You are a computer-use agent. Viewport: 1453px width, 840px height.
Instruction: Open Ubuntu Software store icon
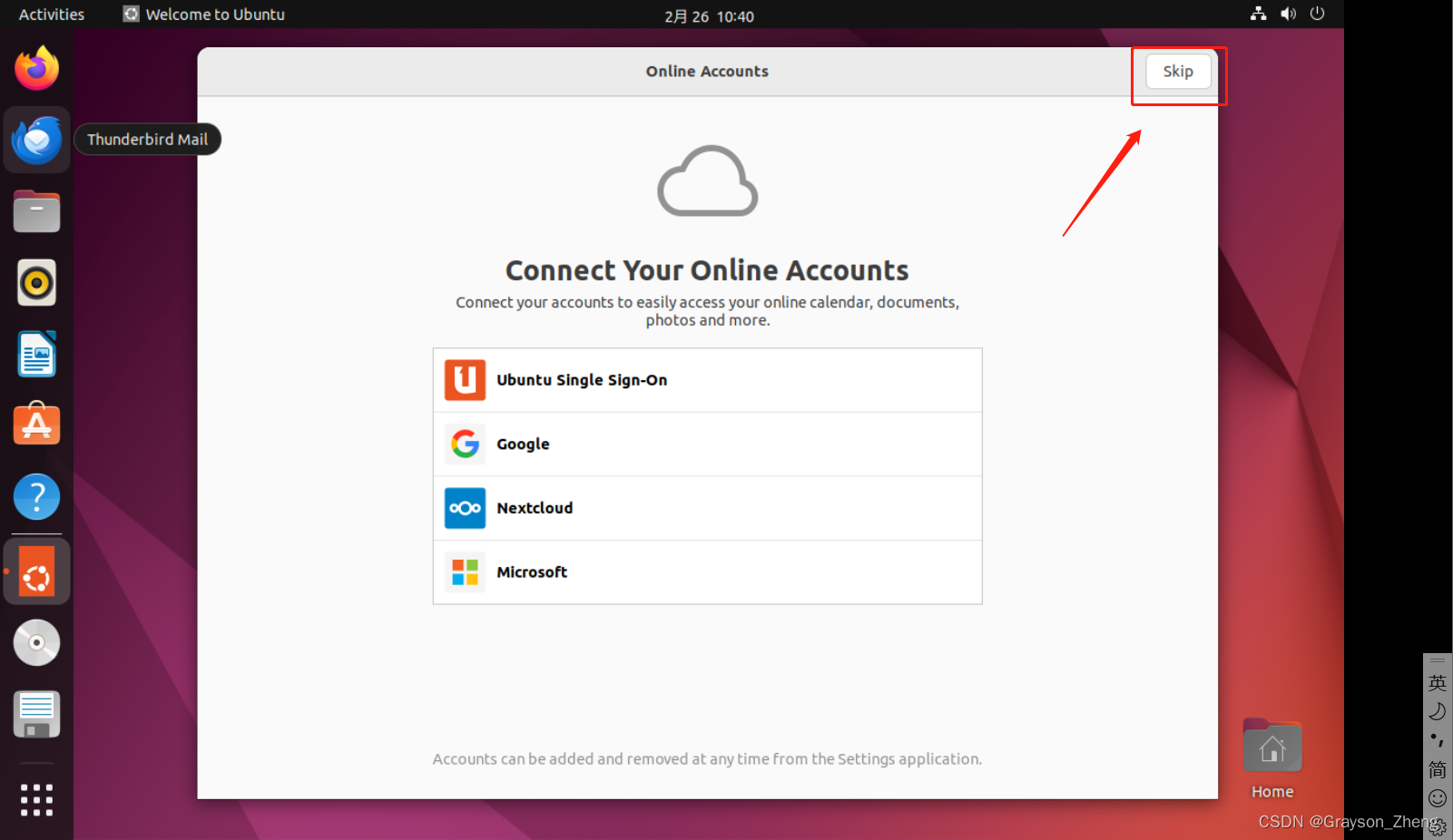36,425
